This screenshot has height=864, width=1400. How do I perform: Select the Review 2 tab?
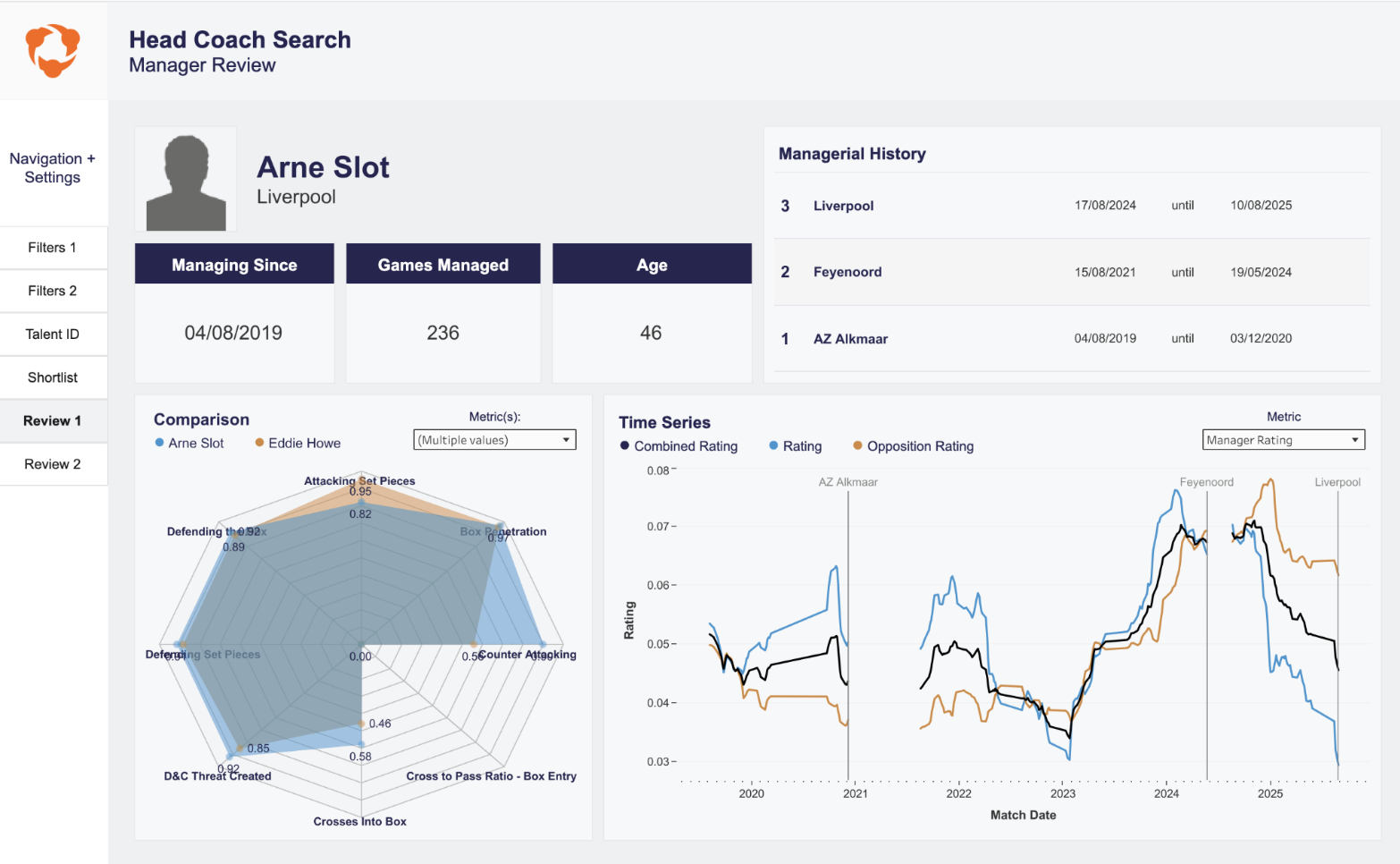pyautogui.click(x=53, y=464)
